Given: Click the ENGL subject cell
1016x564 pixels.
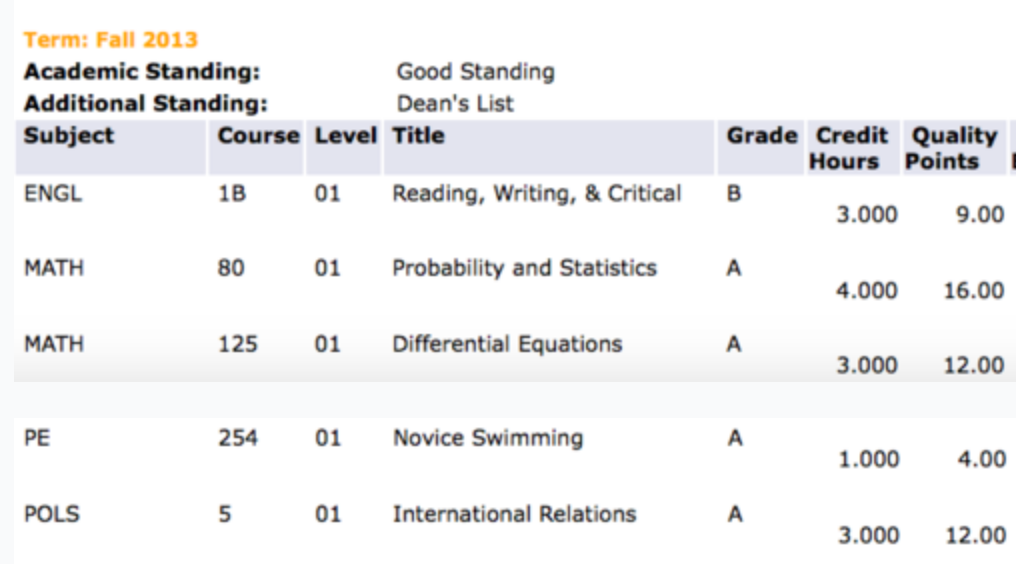Looking at the screenshot, I should 53,194.
